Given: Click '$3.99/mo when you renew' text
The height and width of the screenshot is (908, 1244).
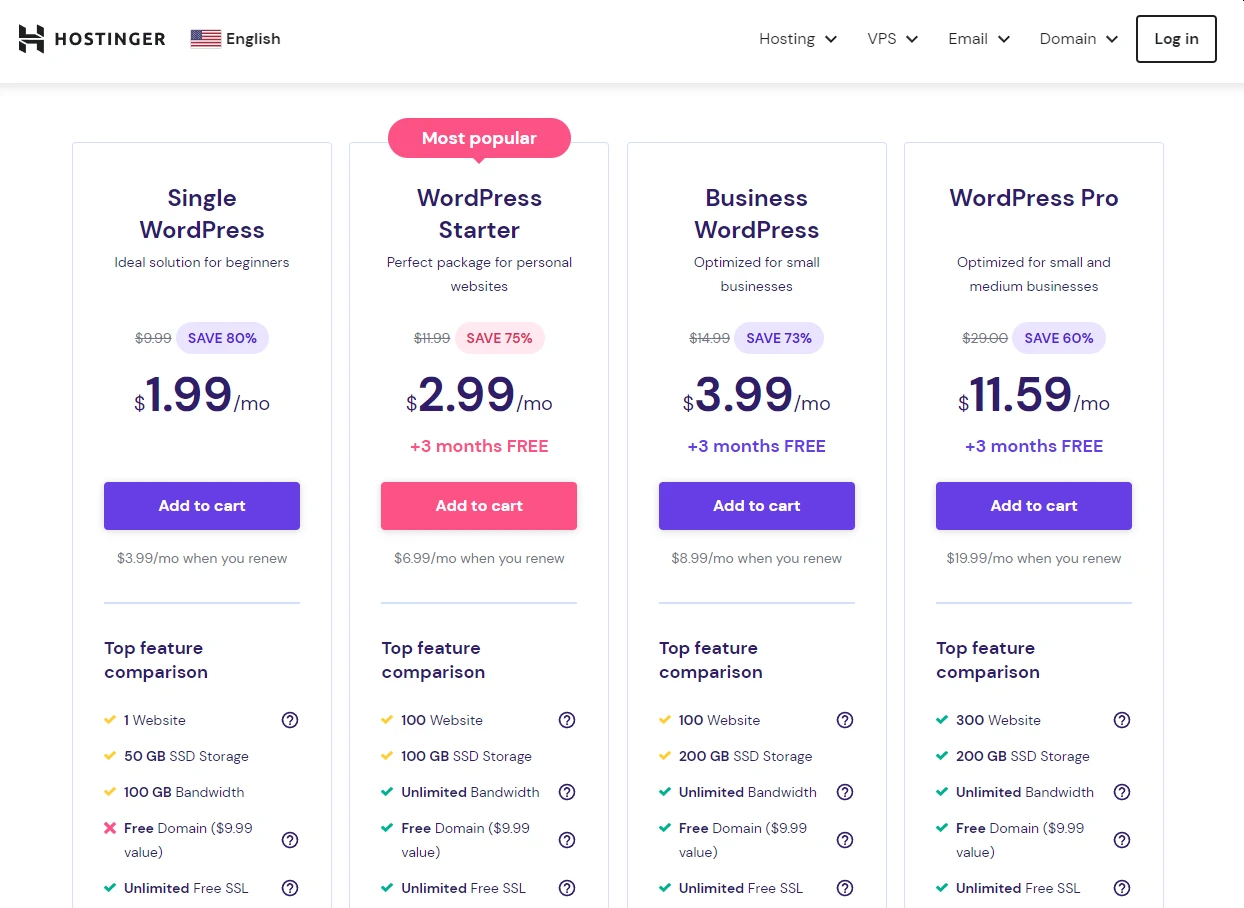Looking at the screenshot, I should [x=202, y=558].
